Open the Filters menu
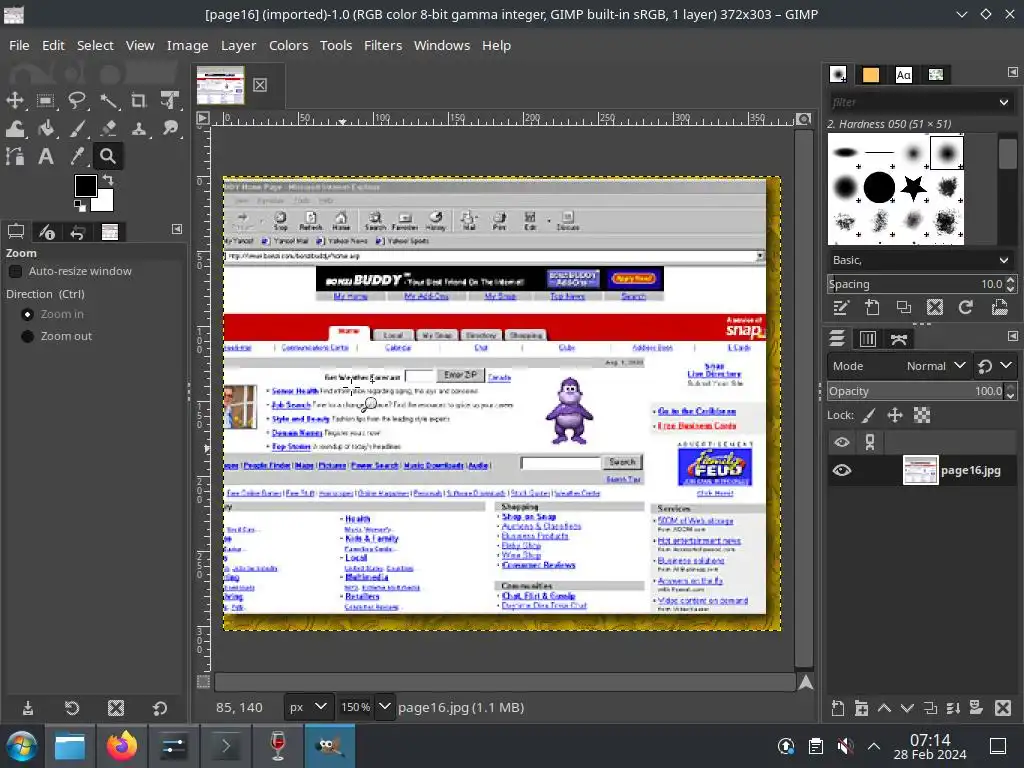Screen dimensions: 1024x768 (383, 45)
